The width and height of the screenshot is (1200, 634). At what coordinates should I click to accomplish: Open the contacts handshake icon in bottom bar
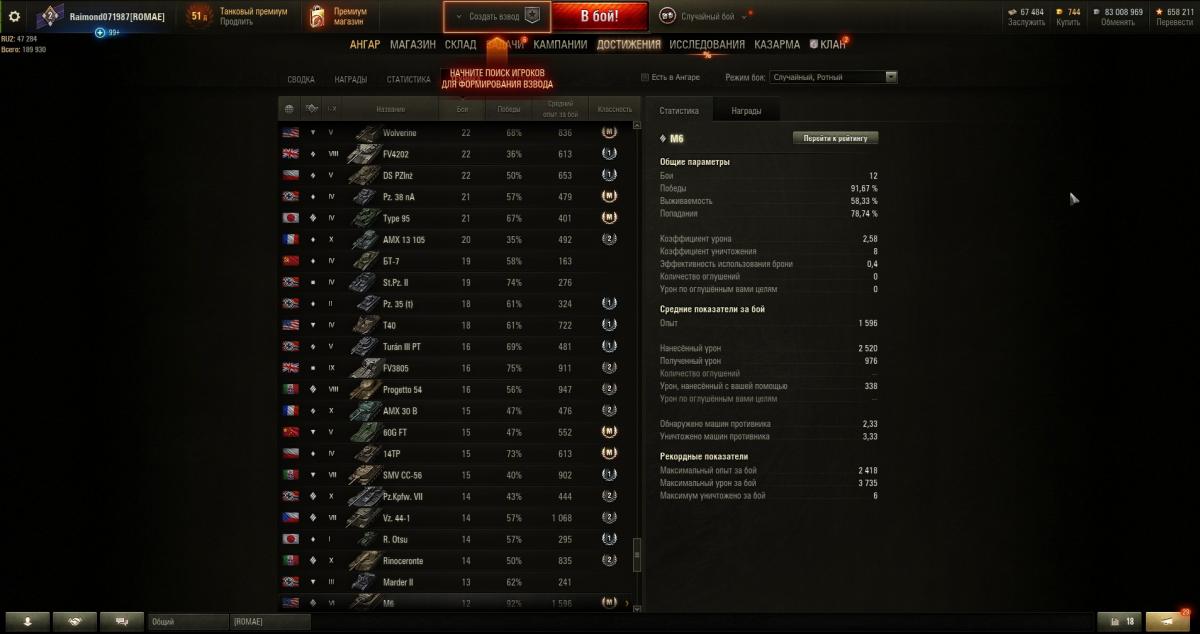pos(74,621)
